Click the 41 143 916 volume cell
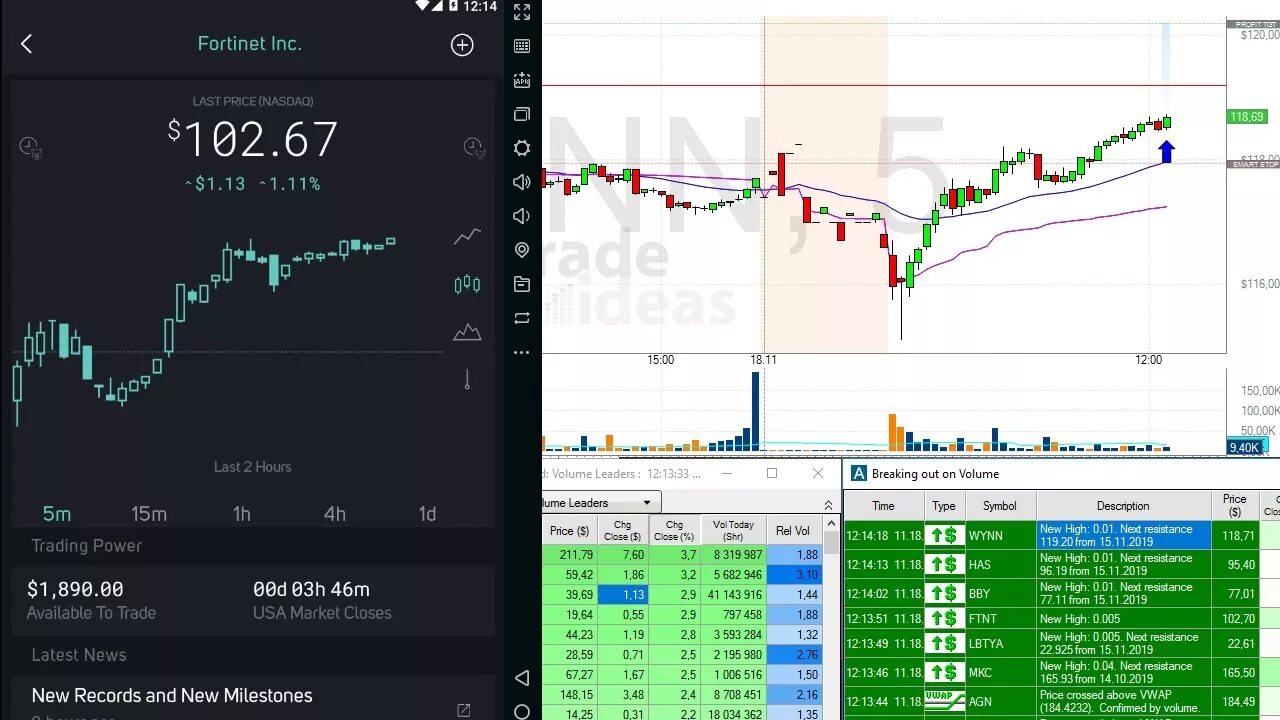 [733, 594]
